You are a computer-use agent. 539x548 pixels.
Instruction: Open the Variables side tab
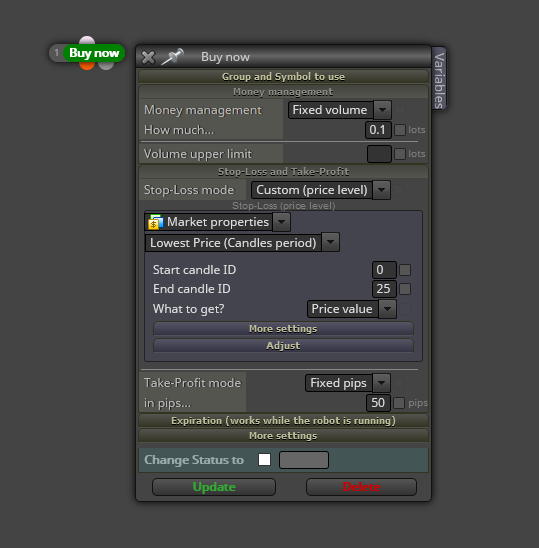[x=439, y=79]
